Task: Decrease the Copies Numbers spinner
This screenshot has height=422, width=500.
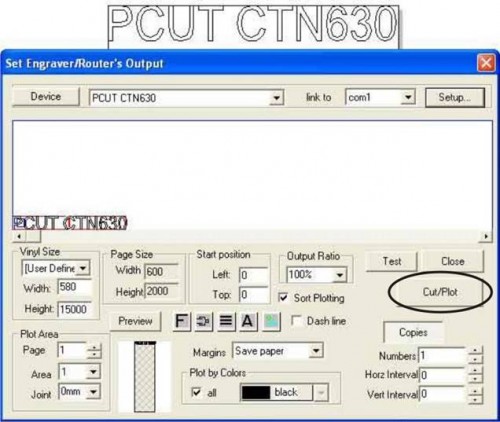Action: click(x=475, y=359)
